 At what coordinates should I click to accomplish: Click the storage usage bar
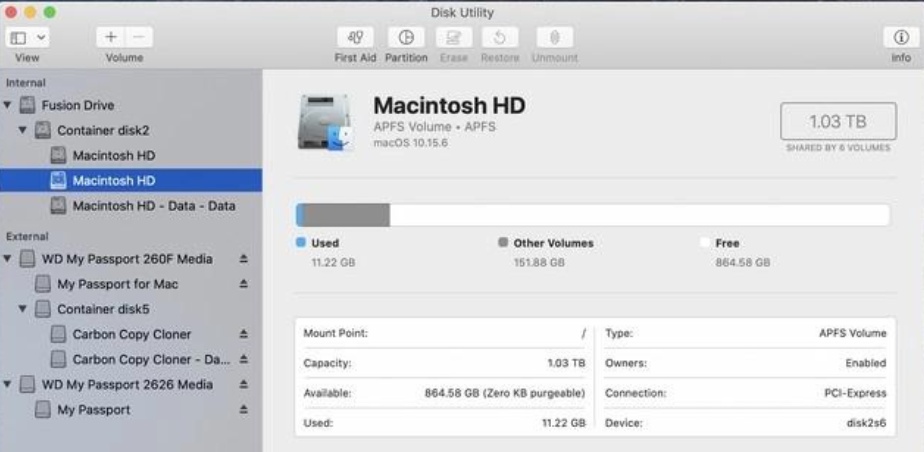coord(592,215)
